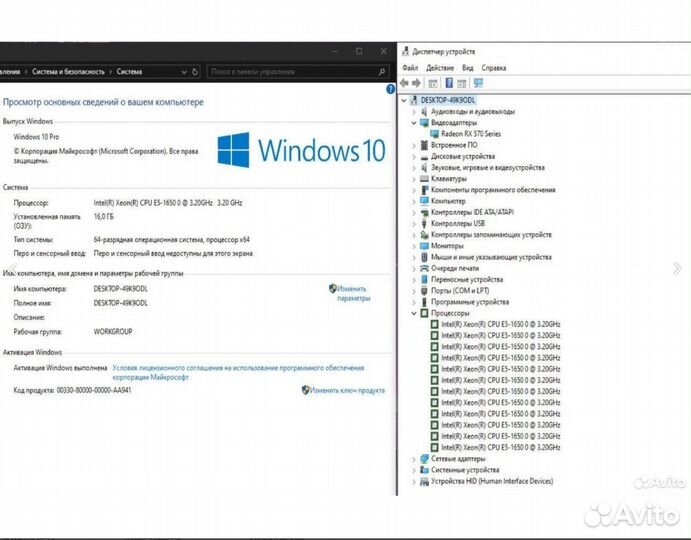Click the Процессоры category icon
This screenshot has height=540, width=691.
point(424,313)
